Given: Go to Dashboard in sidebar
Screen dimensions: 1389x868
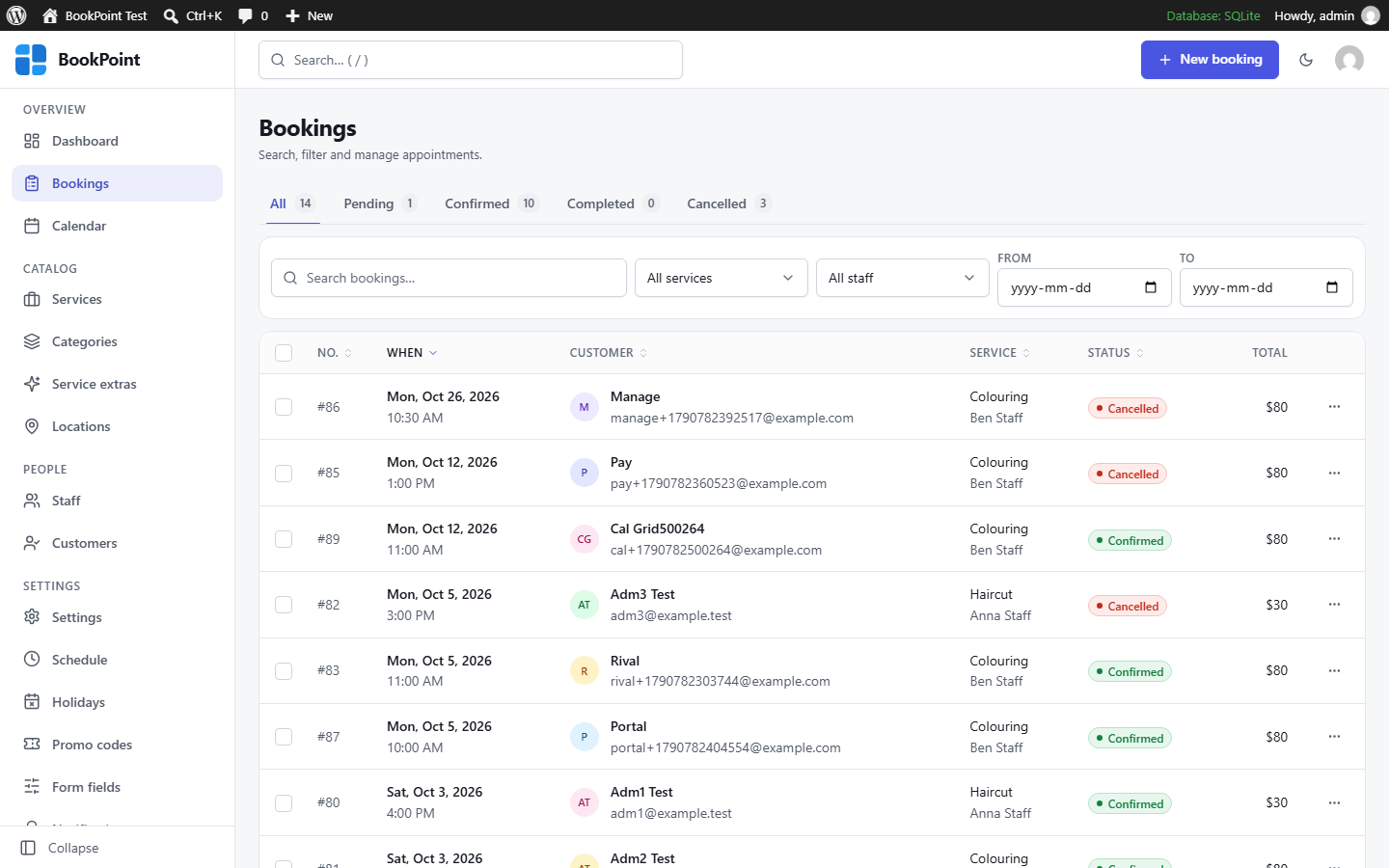Looking at the screenshot, I should click(117, 141).
